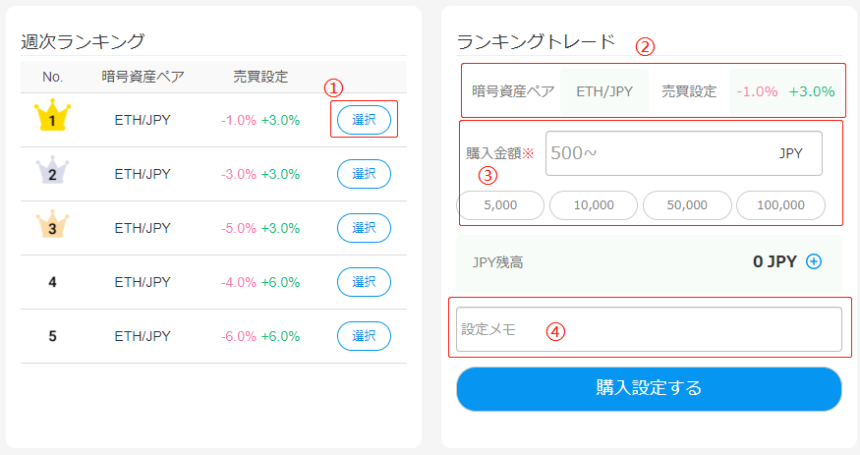
Task: Click the 売買設定 column header
Action: point(261,77)
